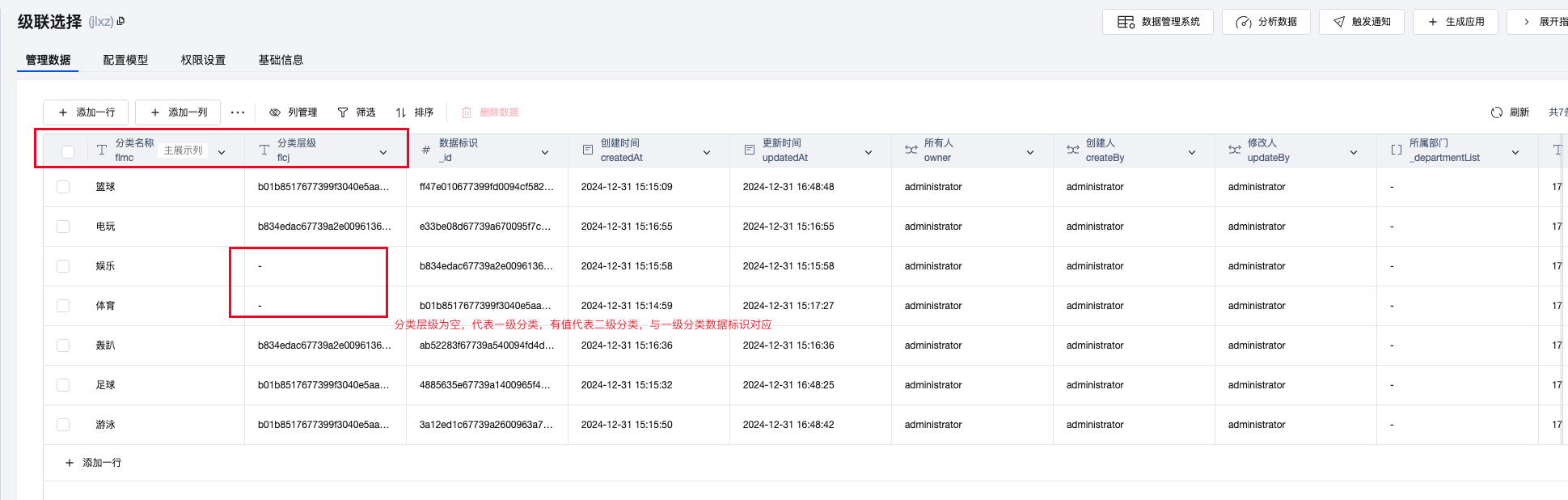Viewport: 1568px width, 500px height.
Task: Open 列管理 column management with eye icon
Action: click(x=293, y=112)
